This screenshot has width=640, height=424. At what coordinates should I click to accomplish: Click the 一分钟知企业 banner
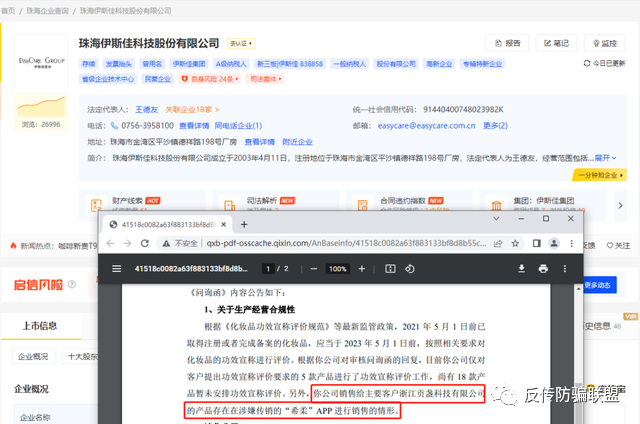[600, 175]
